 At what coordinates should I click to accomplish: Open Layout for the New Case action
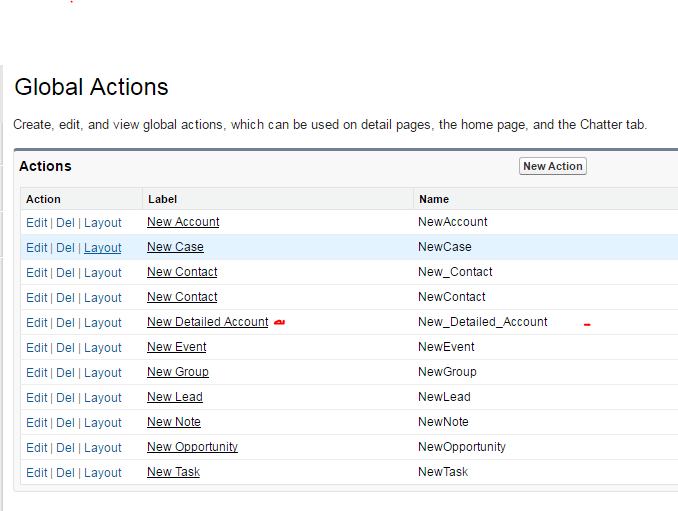pyautogui.click(x=103, y=248)
